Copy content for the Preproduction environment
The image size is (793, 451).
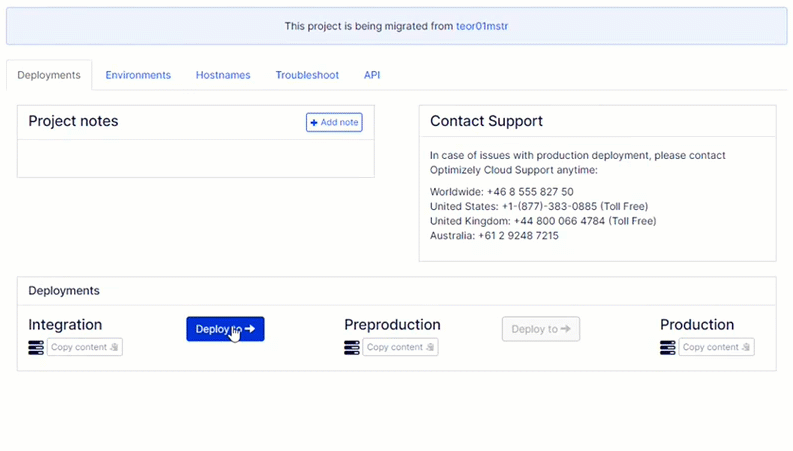[x=401, y=348]
